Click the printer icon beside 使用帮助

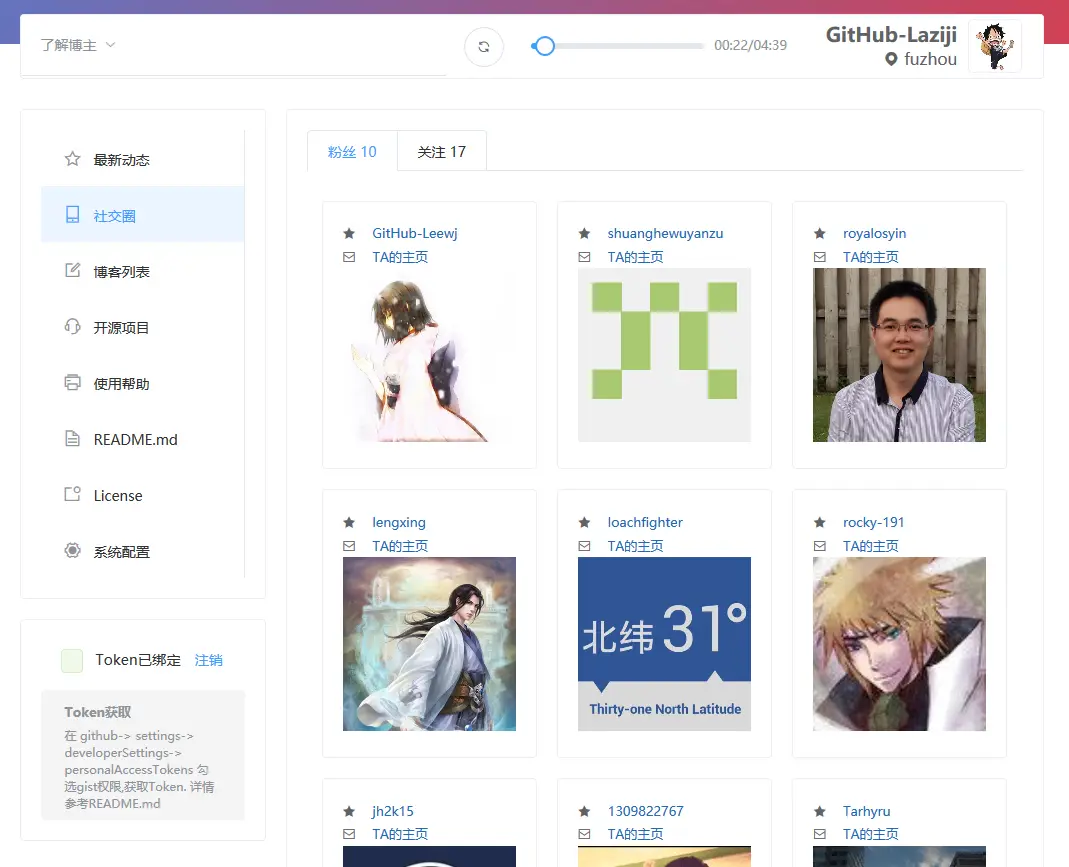(x=72, y=382)
